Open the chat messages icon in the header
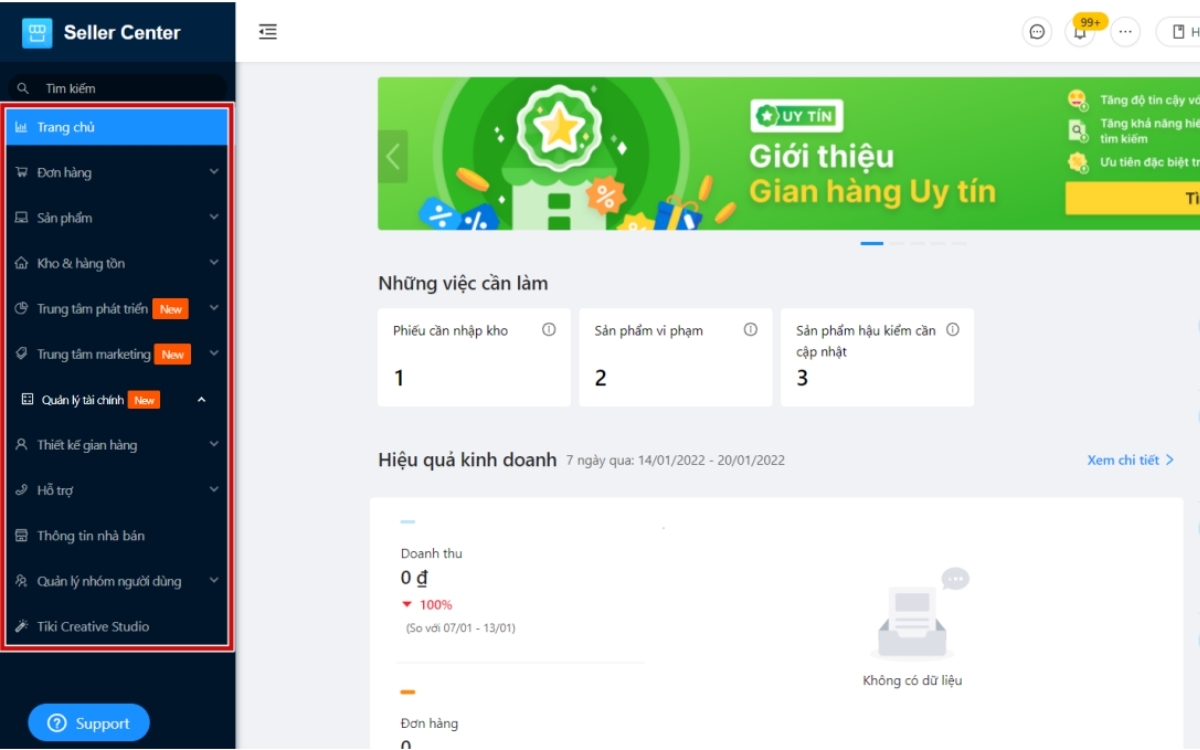 [x=1037, y=32]
